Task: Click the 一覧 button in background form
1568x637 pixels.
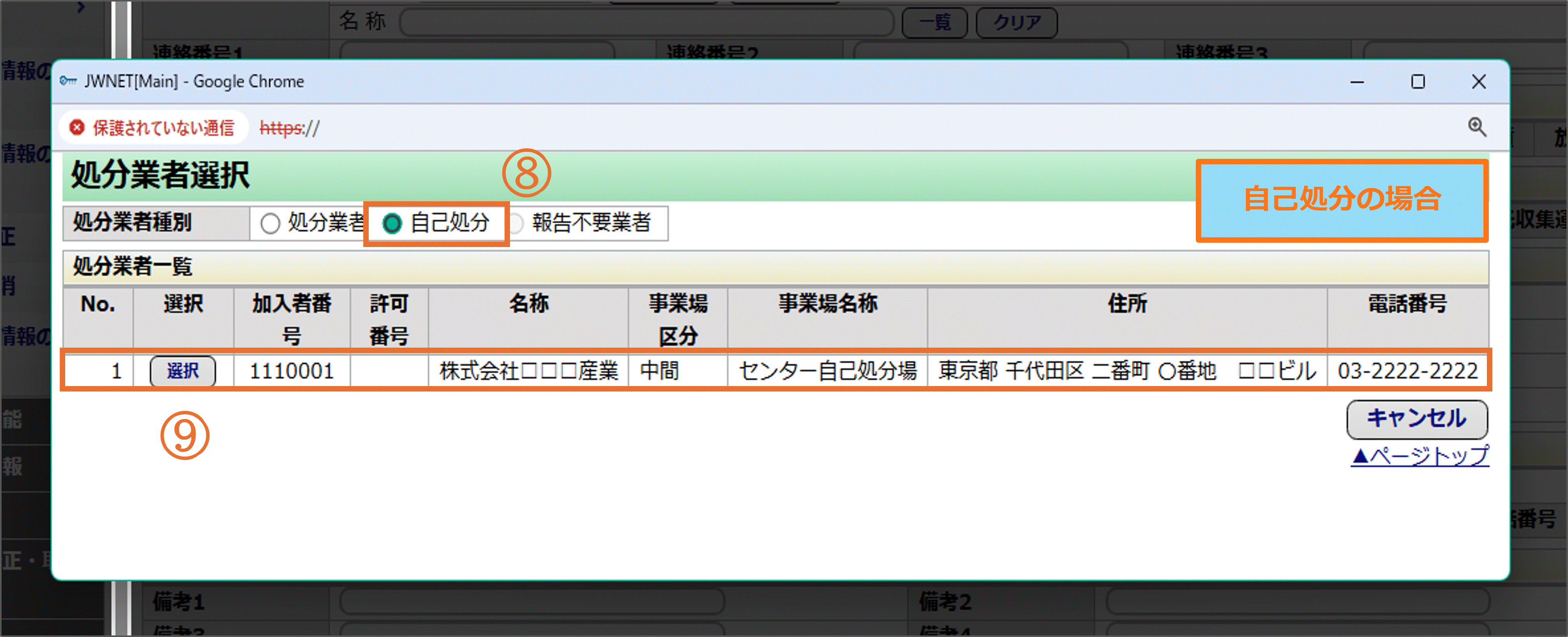Action: click(934, 23)
